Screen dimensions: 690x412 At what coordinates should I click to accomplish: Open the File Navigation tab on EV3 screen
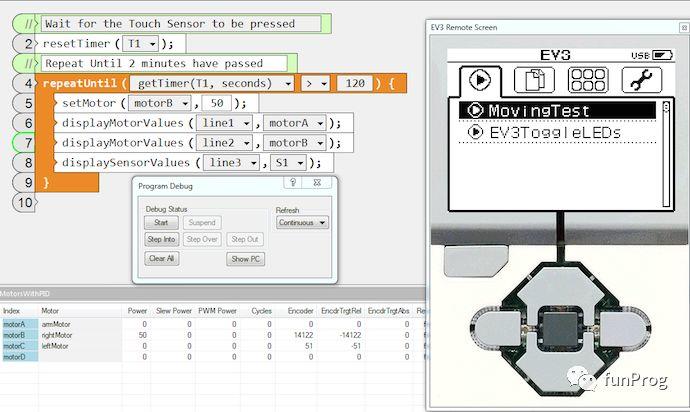click(x=534, y=81)
